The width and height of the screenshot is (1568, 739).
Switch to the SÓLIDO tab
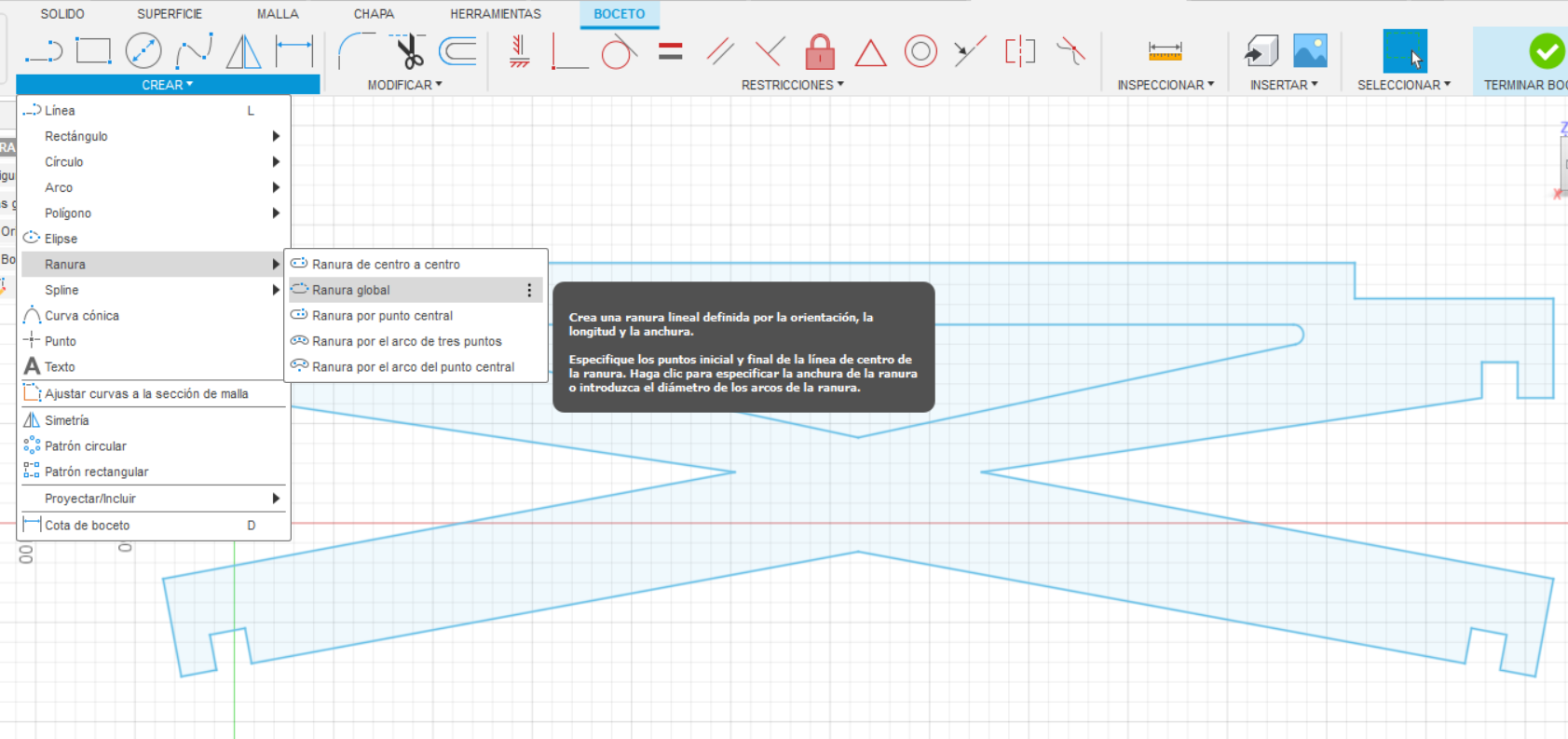(x=62, y=14)
